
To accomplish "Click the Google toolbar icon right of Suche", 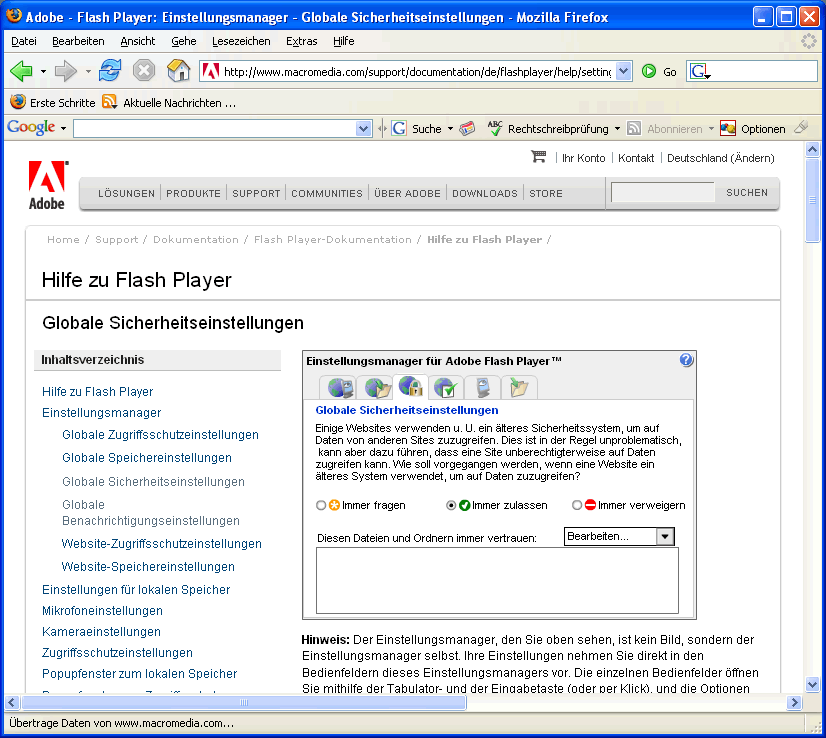I will click(467, 129).
